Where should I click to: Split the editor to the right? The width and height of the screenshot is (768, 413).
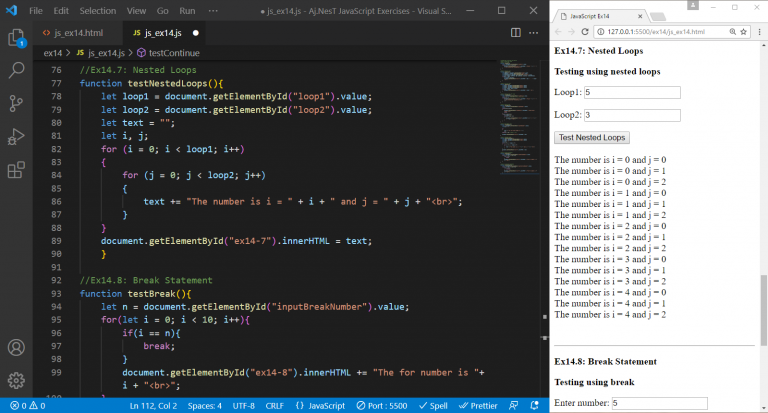516,33
